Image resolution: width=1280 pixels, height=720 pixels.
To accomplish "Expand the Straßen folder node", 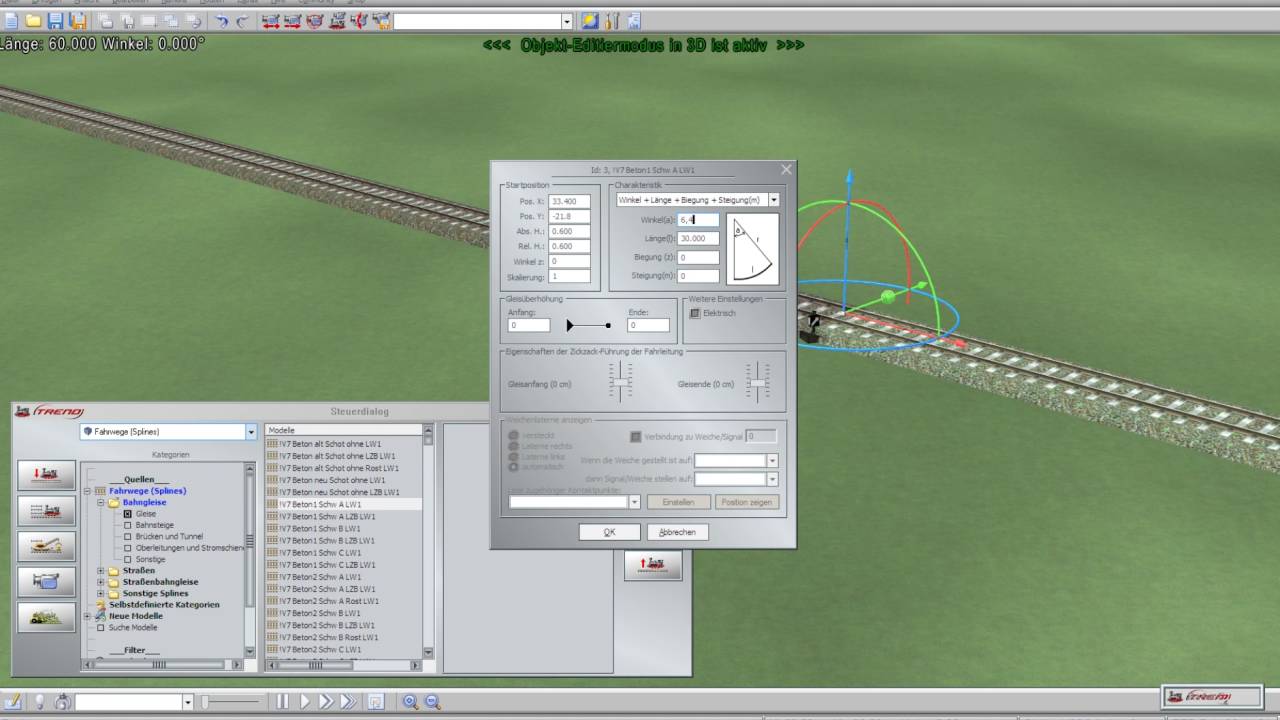I will 100,571.
